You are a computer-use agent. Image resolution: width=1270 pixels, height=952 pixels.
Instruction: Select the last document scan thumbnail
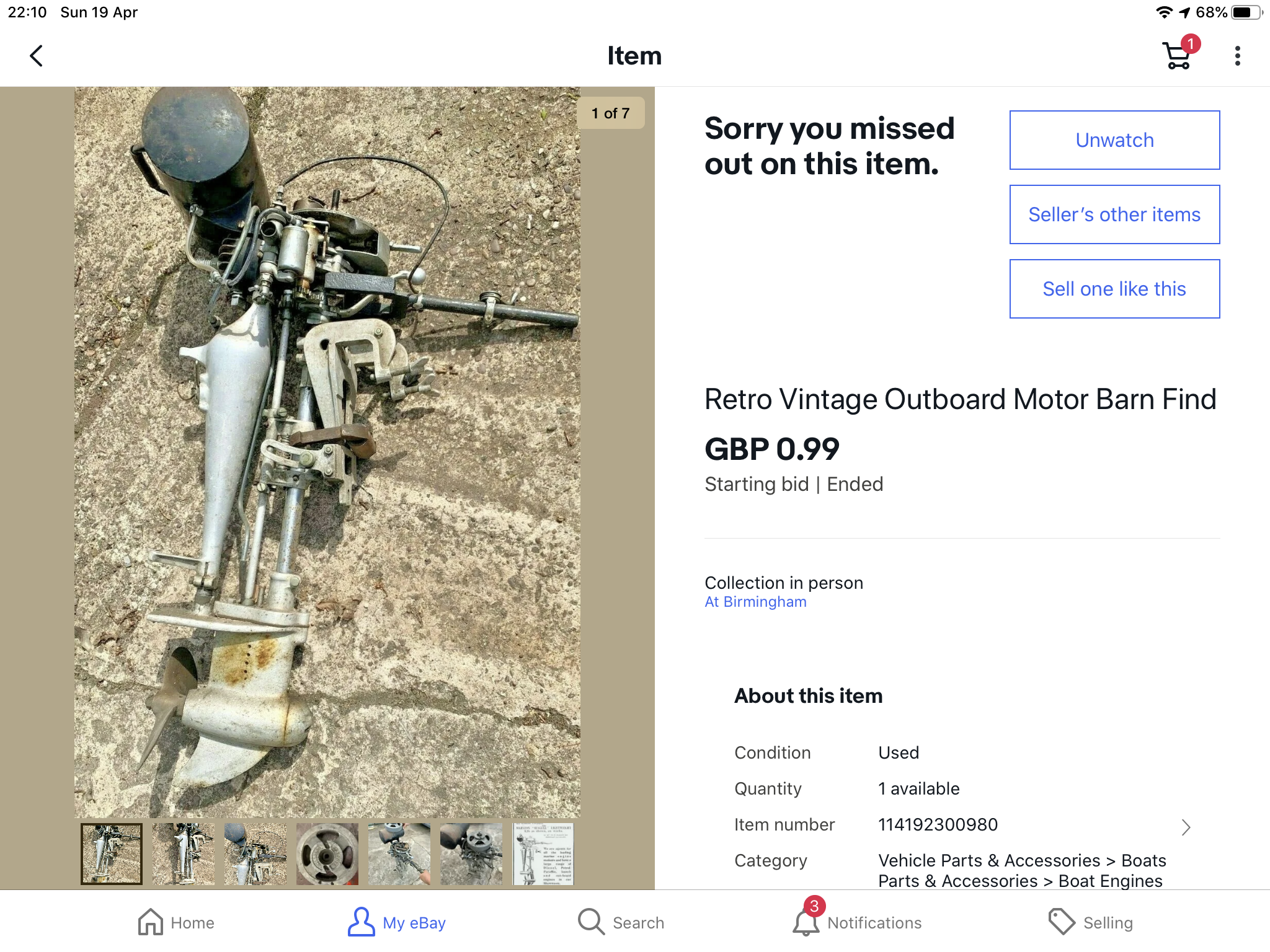tap(543, 854)
